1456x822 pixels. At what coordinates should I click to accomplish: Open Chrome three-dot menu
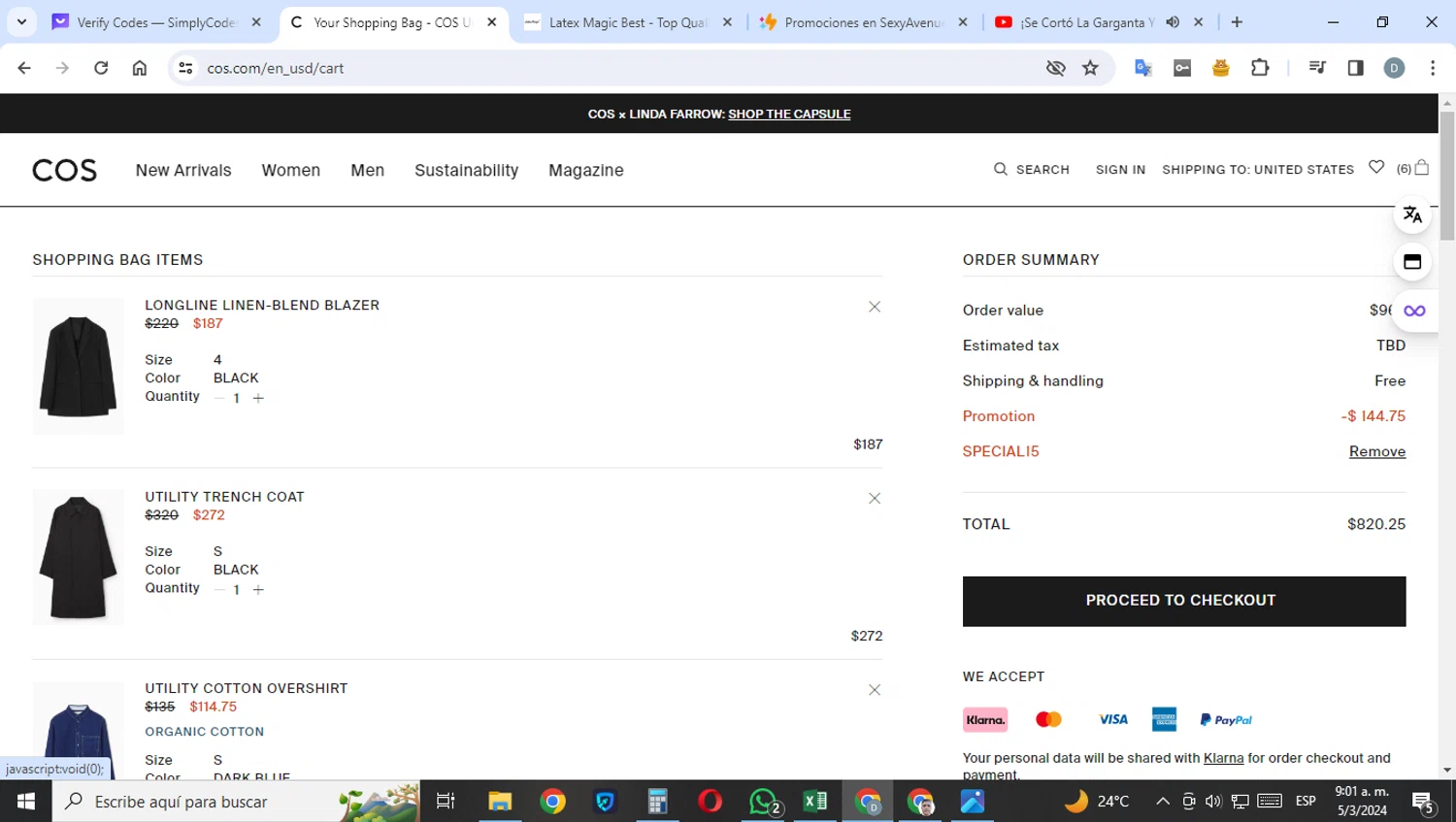(1433, 68)
